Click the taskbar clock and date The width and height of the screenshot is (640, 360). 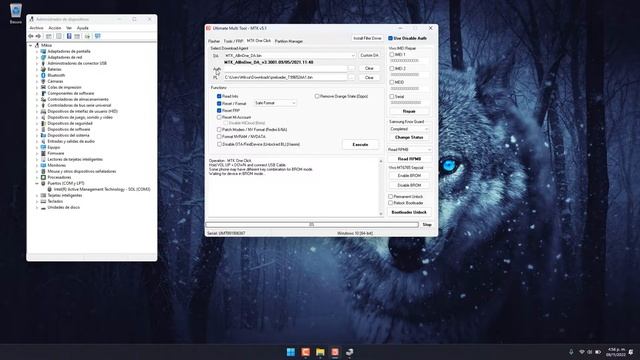coord(616,352)
